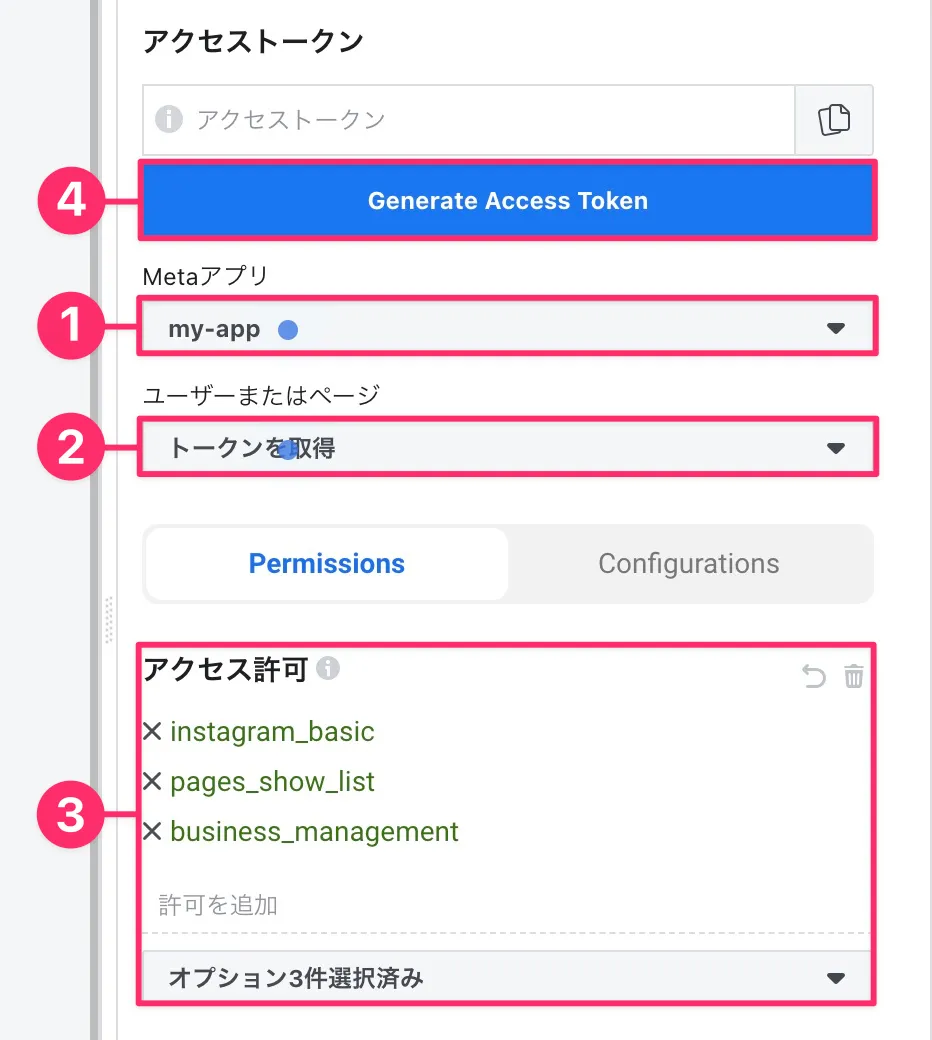Viewport: 932px width, 1040px height.
Task: Click the 許可を追加 search field
Action: tap(500, 906)
